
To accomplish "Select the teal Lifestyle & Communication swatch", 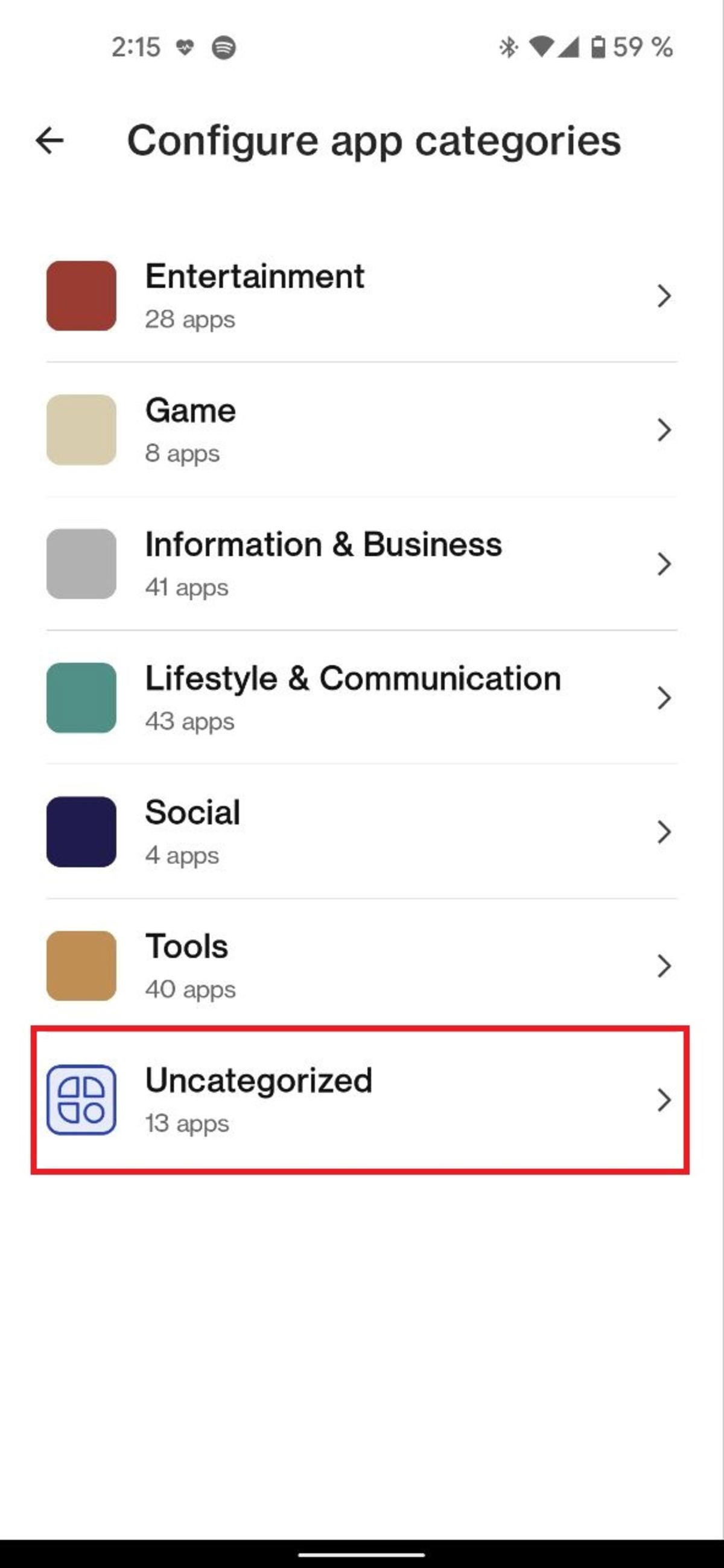I will point(81,698).
